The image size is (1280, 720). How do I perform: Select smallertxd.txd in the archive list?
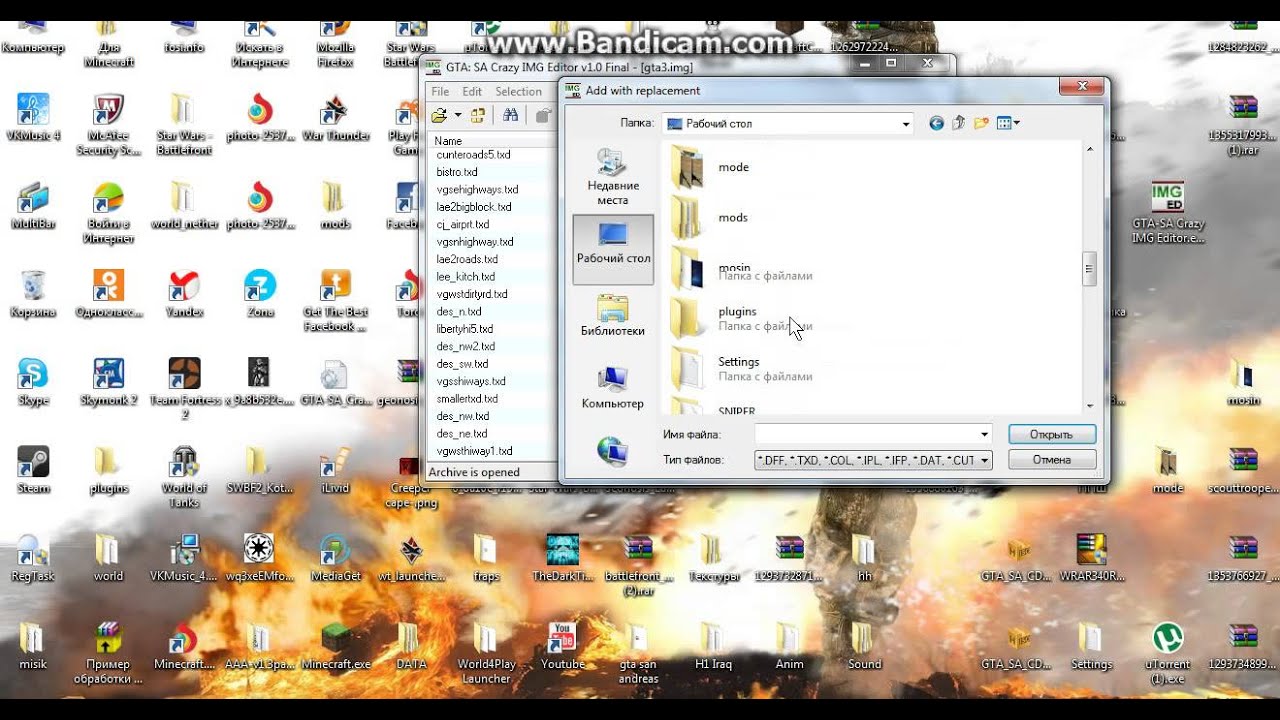[467, 399]
